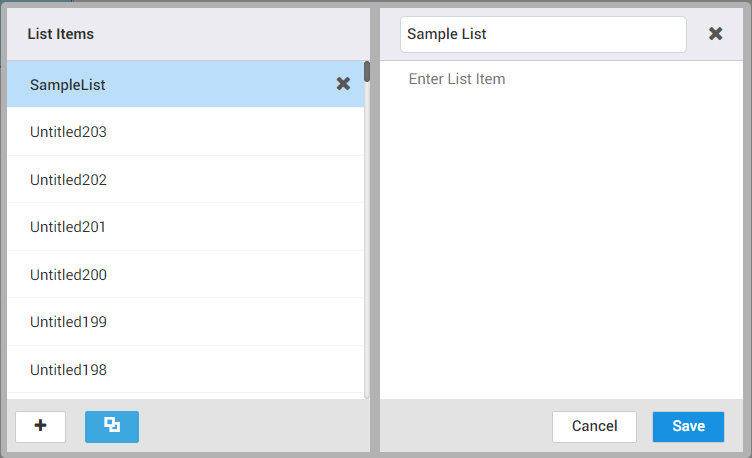Viewport: 752px width, 458px height.
Task: Delete the SampleList entry with its X icon
Action: pos(343,84)
